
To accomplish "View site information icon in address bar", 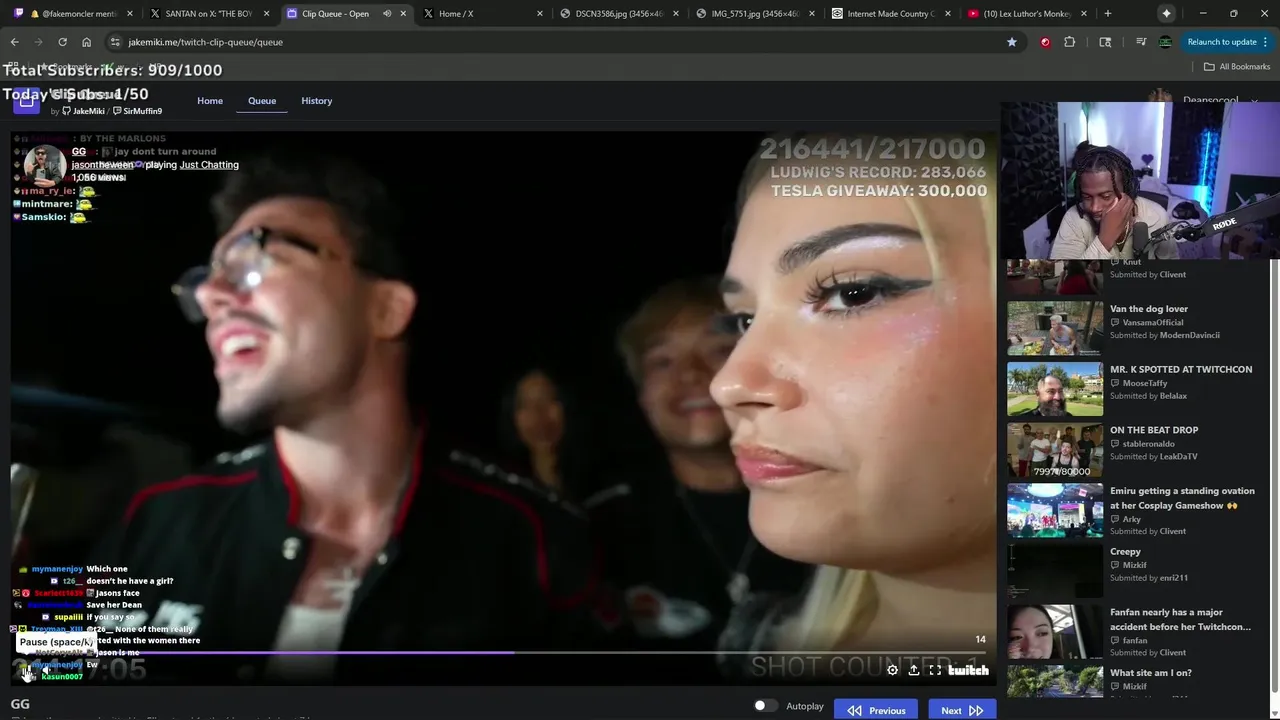I will [x=115, y=42].
